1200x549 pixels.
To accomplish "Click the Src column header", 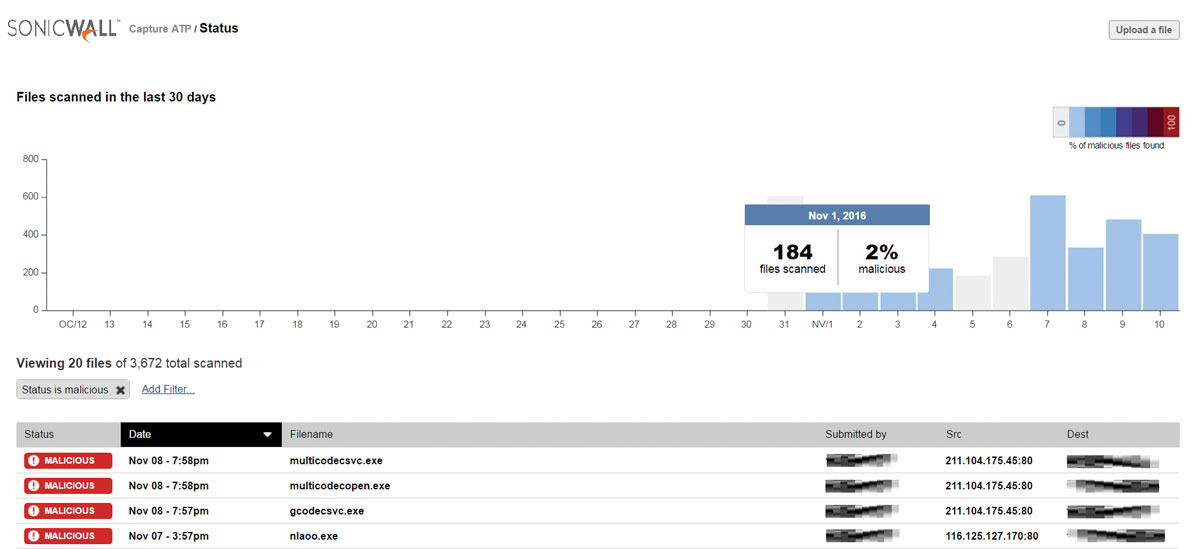I will (x=953, y=435).
